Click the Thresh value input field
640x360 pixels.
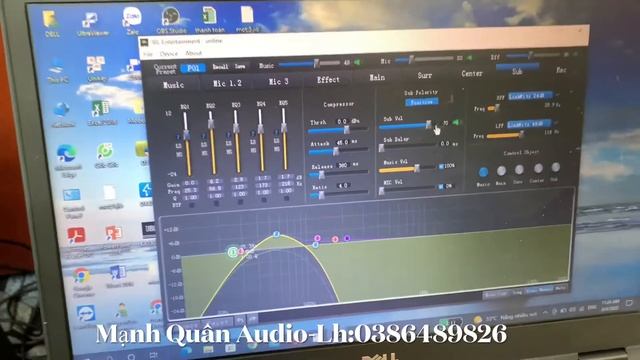(342, 121)
